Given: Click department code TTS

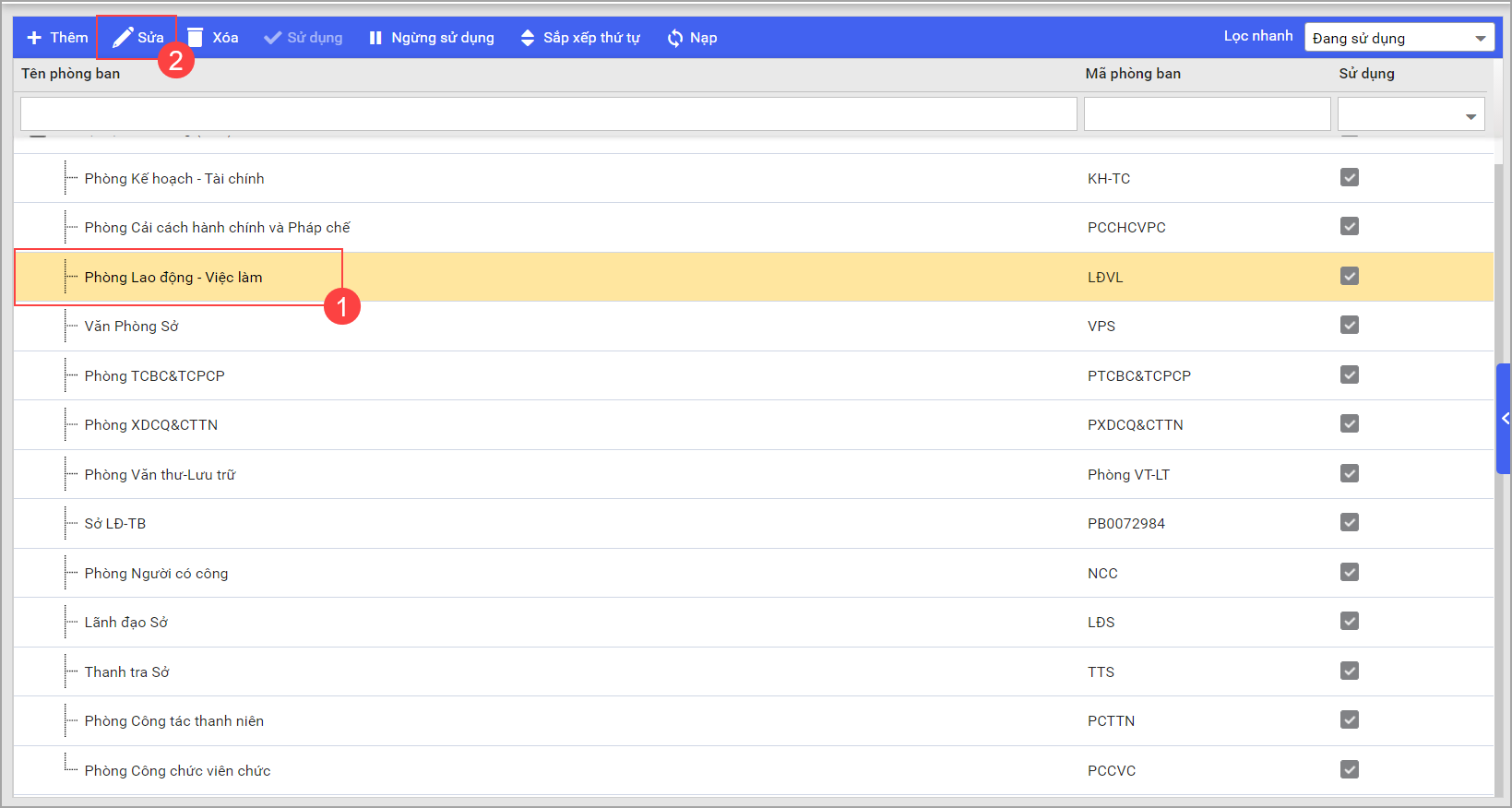Looking at the screenshot, I should (x=1101, y=672).
